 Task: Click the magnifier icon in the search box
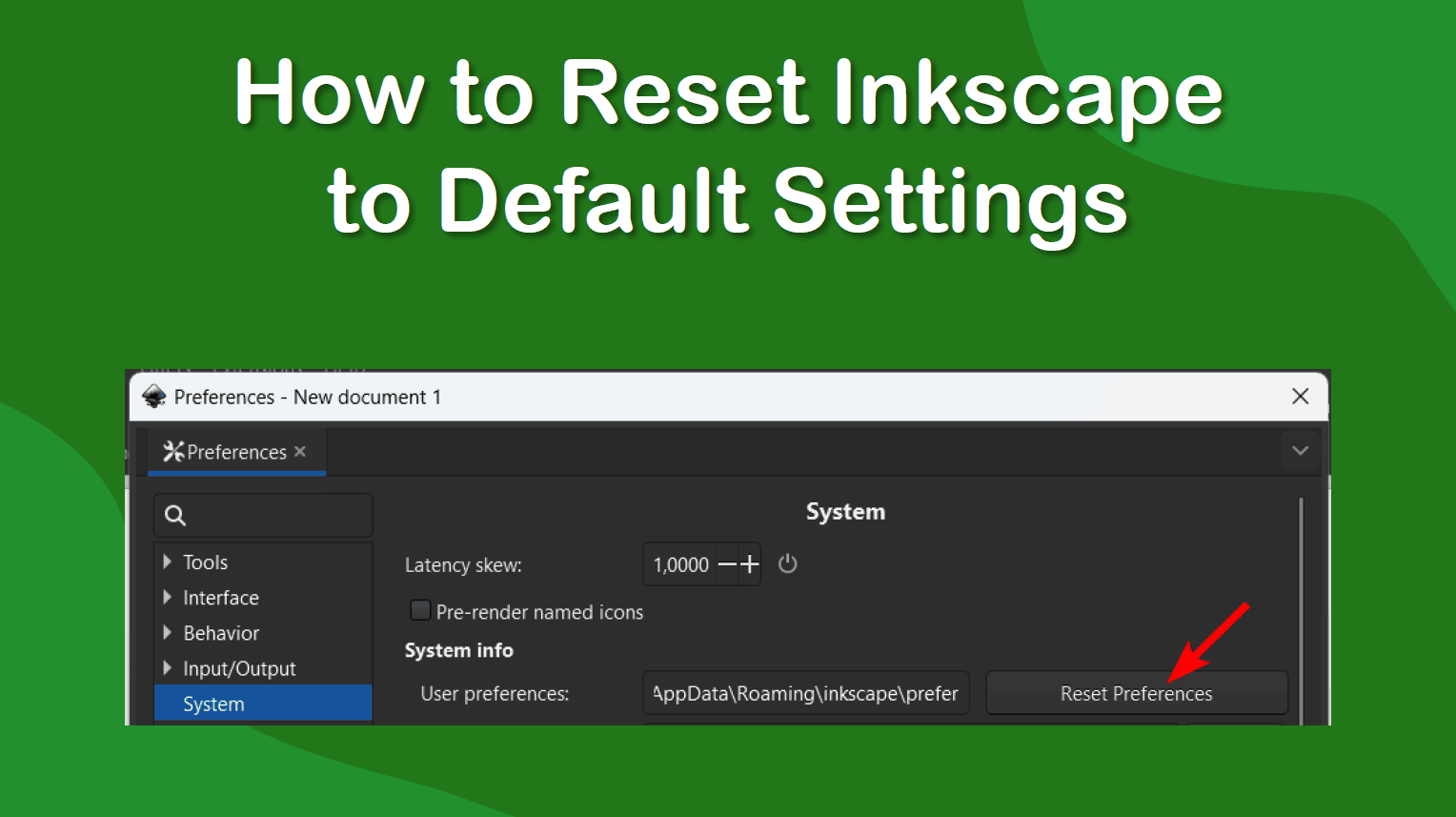tap(175, 515)
